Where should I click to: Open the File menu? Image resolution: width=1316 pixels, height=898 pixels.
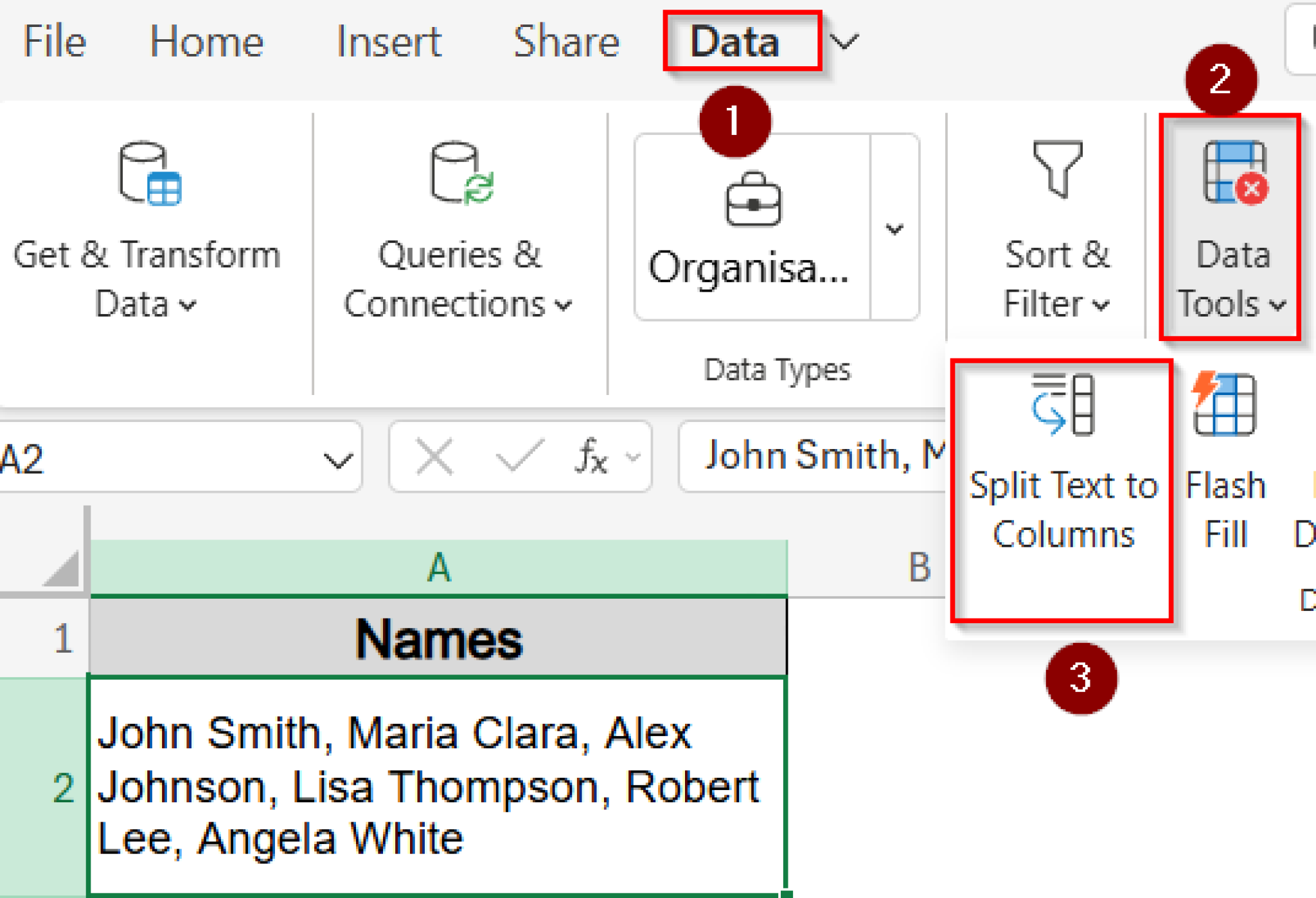pyautogui.click(x=54, y=42)
